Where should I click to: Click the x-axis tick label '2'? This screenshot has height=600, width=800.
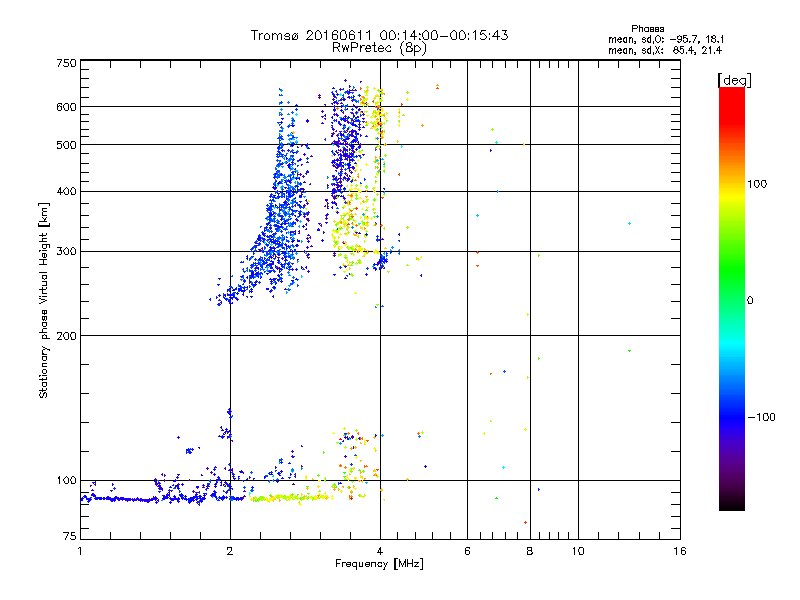(230, 551)
